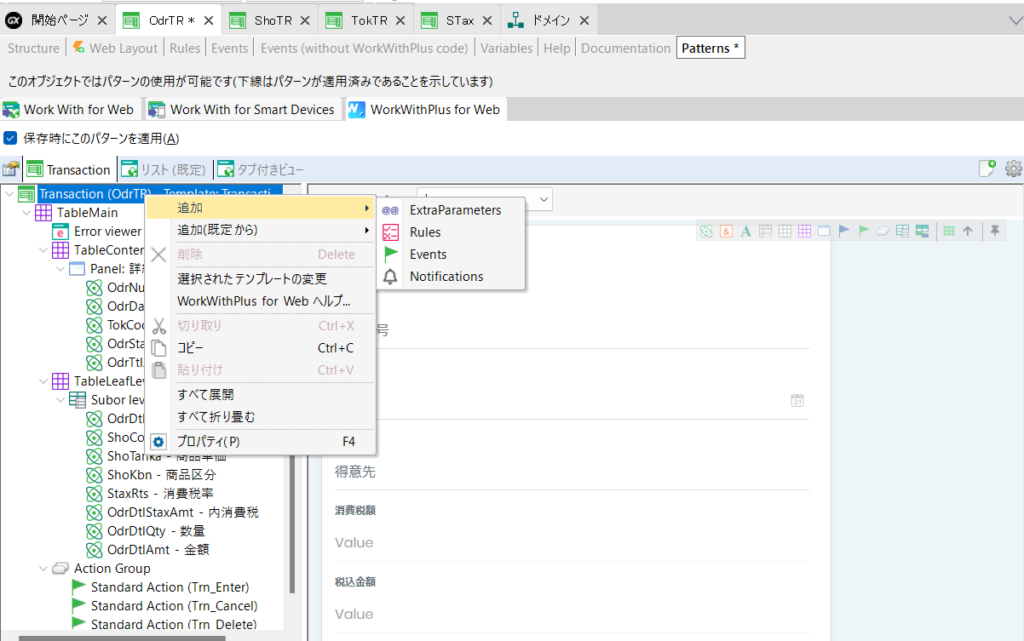This screenshot has width=1024, height=641.
Task: Click コピー (Copy) in the context menu
Action: [190, 348]
